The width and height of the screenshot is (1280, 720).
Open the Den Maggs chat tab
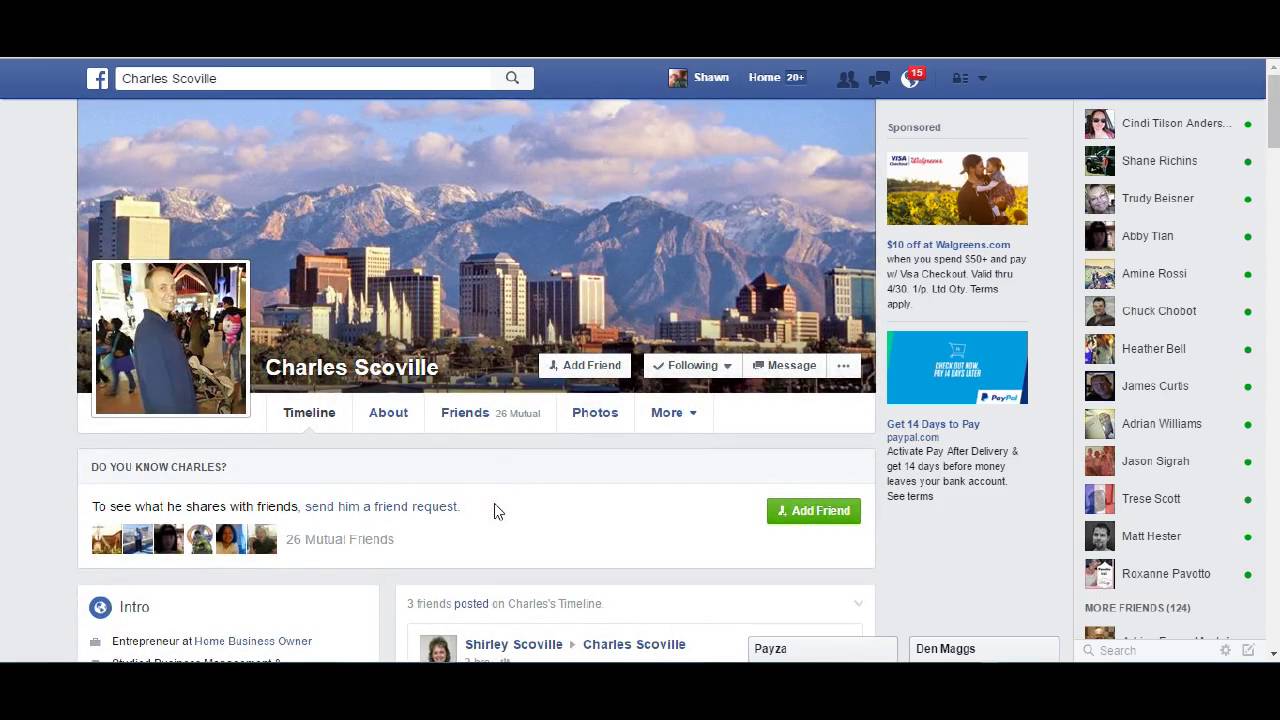[x=984, y=649]
